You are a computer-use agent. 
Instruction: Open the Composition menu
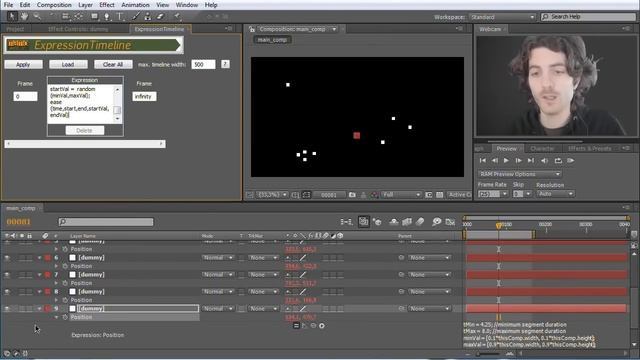[54, 5]
